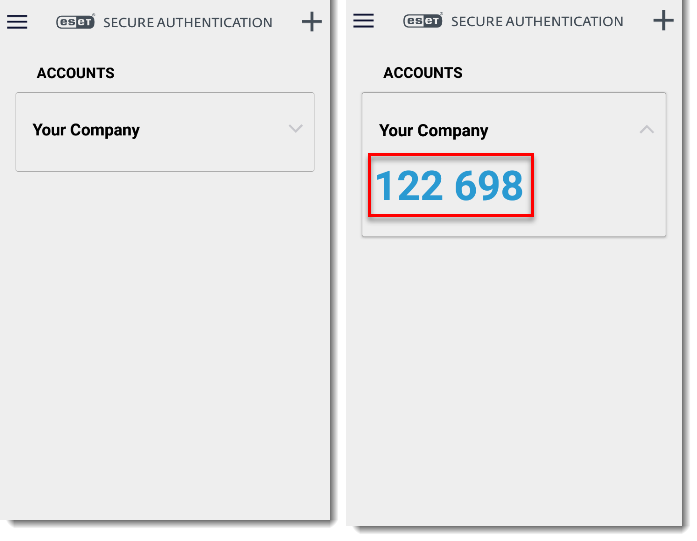The image size is (697, 541).
Task: Click ACCOUNTS heading above the expanded card
Action: (423, 73)
